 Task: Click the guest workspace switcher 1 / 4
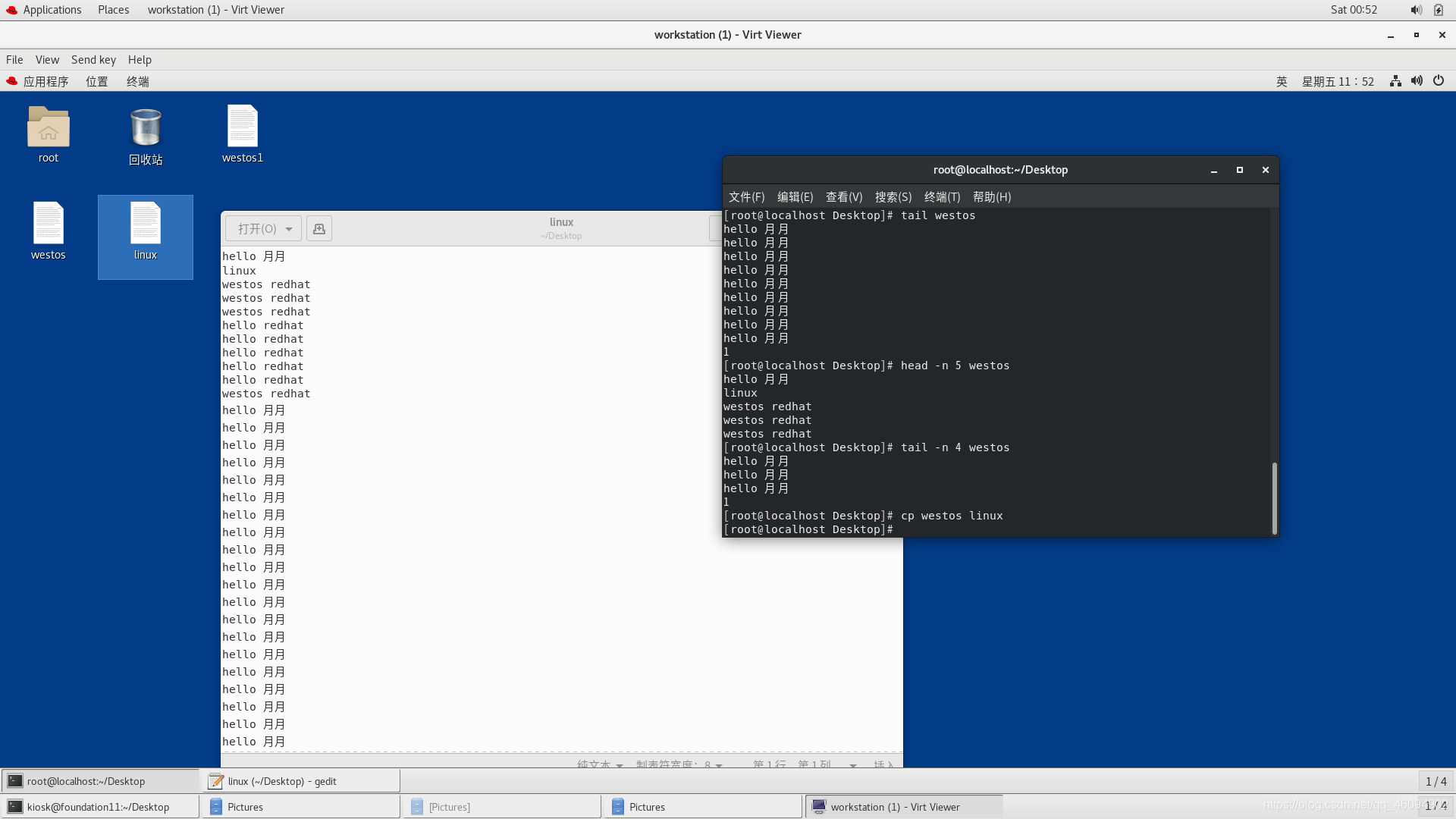(1436, 781)
